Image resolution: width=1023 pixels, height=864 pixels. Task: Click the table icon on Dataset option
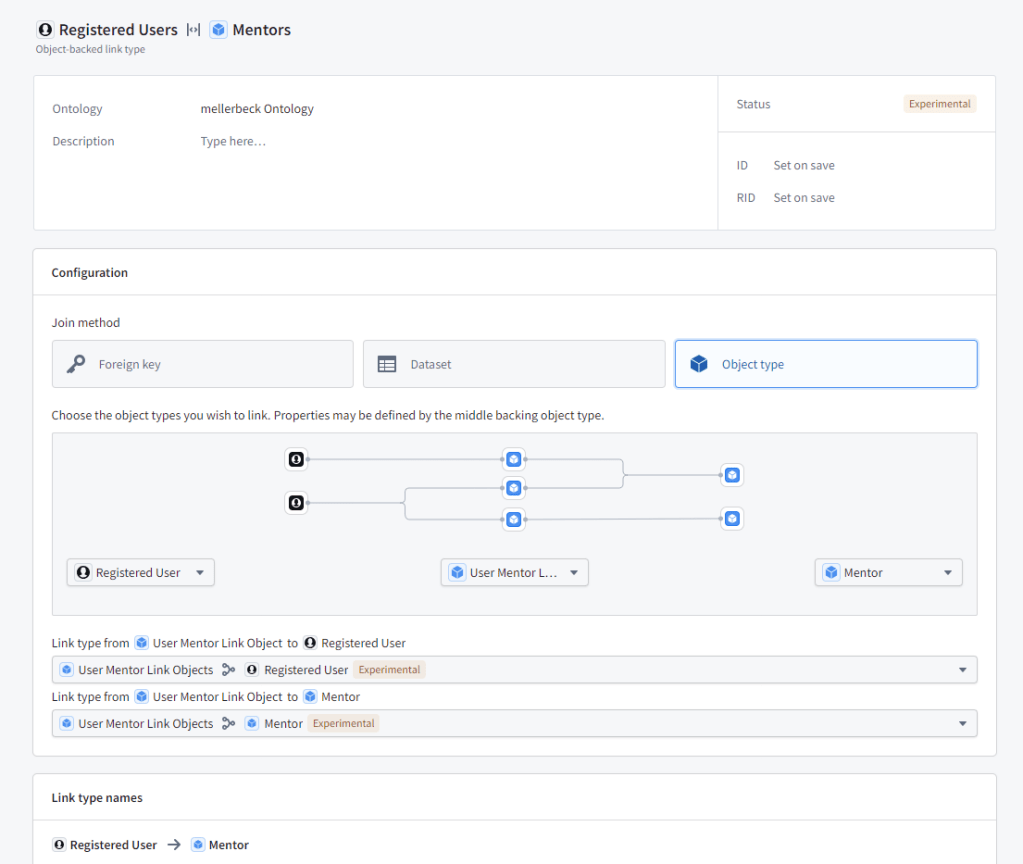387,364
